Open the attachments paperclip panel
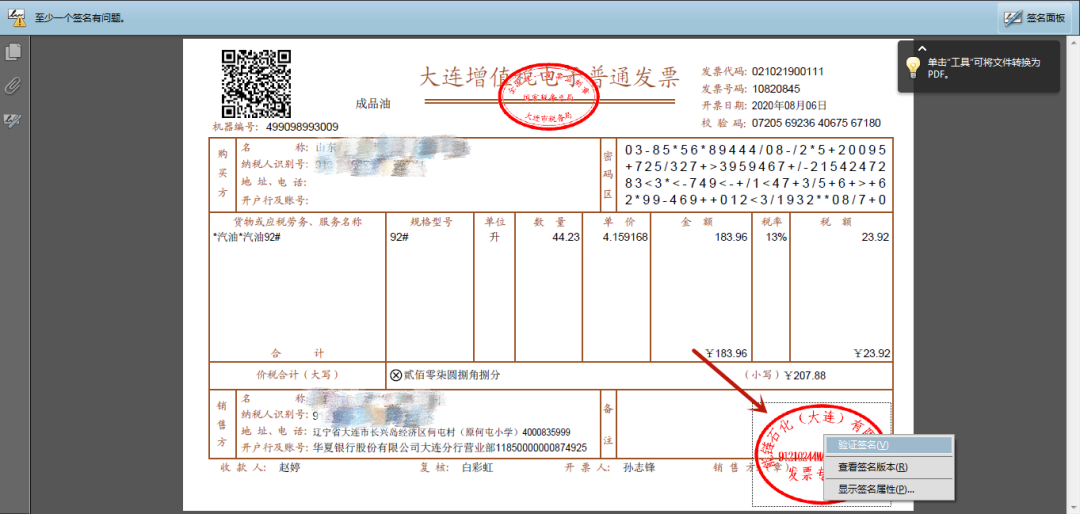1080x514 pixels. (x=13, y=85)
